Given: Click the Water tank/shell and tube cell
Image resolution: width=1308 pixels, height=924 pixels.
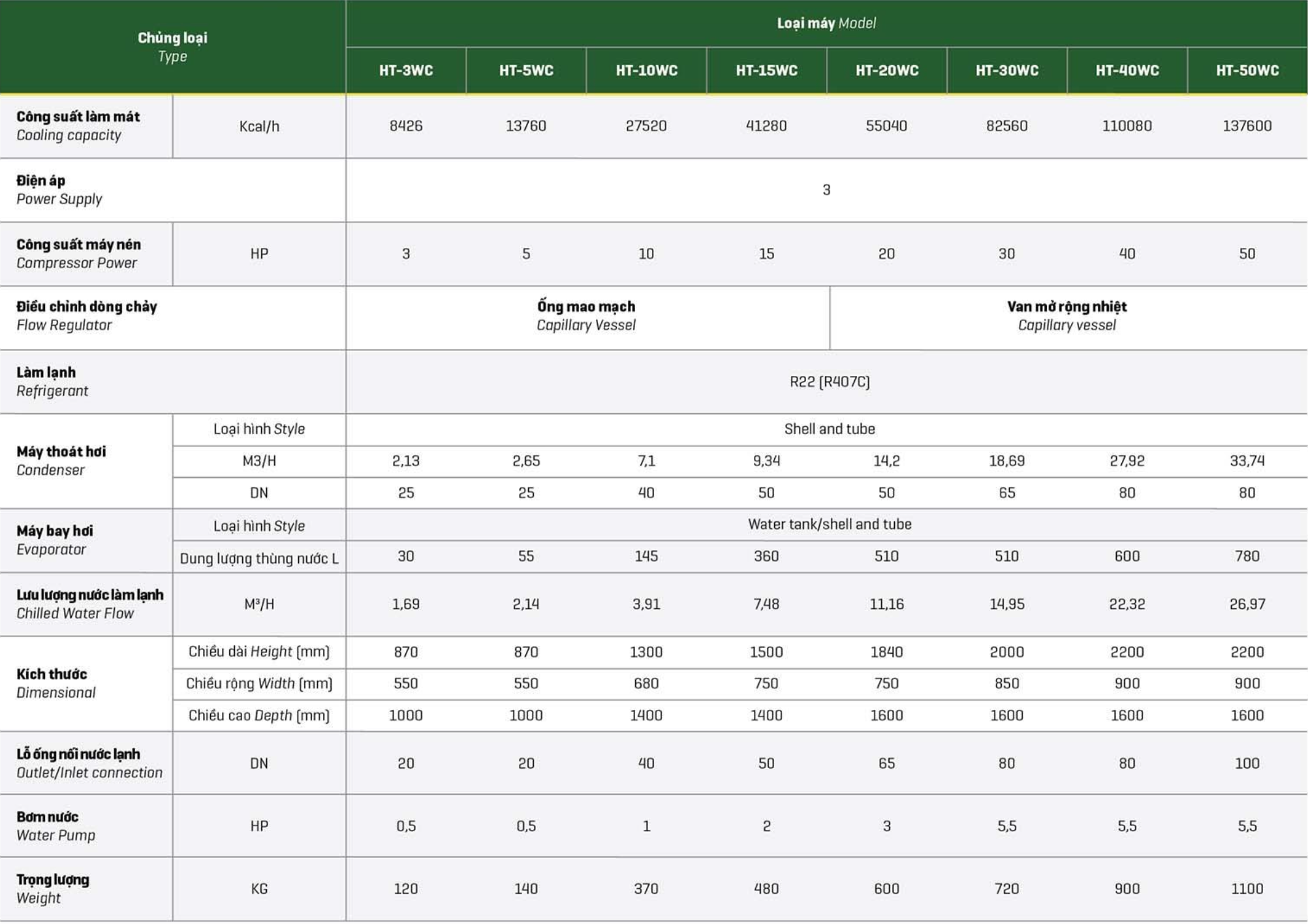Looking at the screenshot, I should click(829, 525).
